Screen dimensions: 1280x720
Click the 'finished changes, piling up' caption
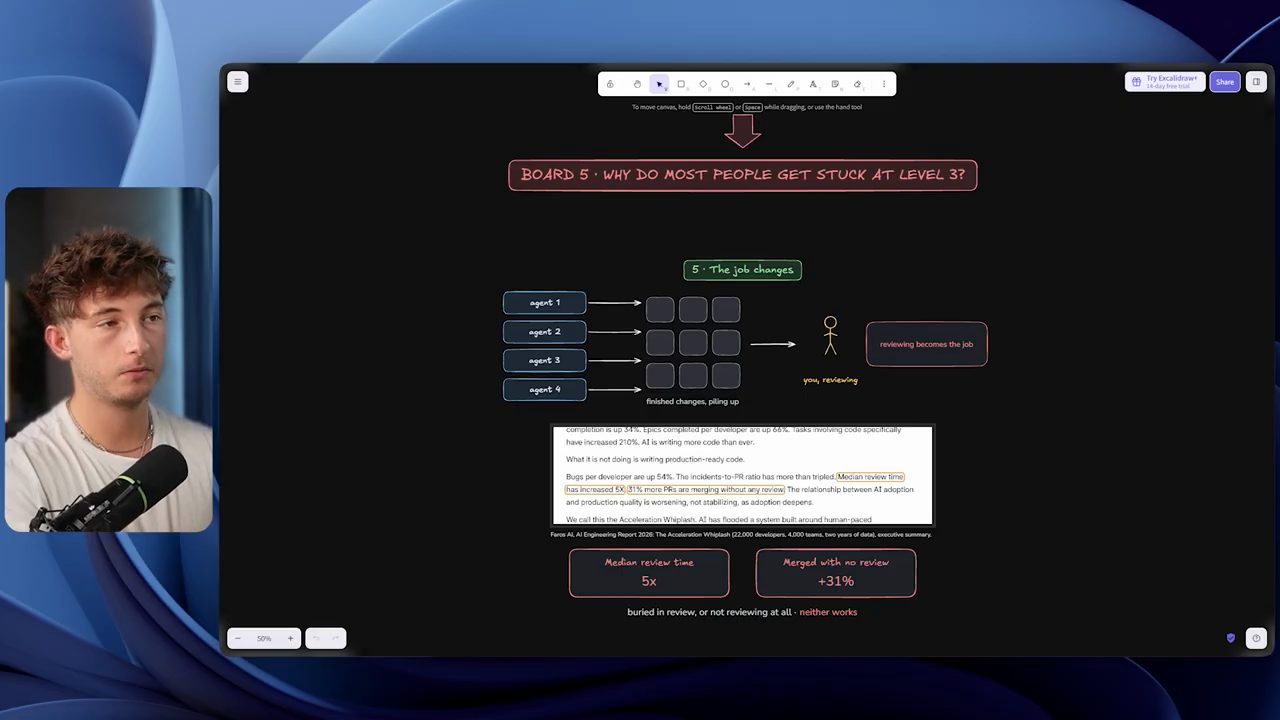(692, 402)
